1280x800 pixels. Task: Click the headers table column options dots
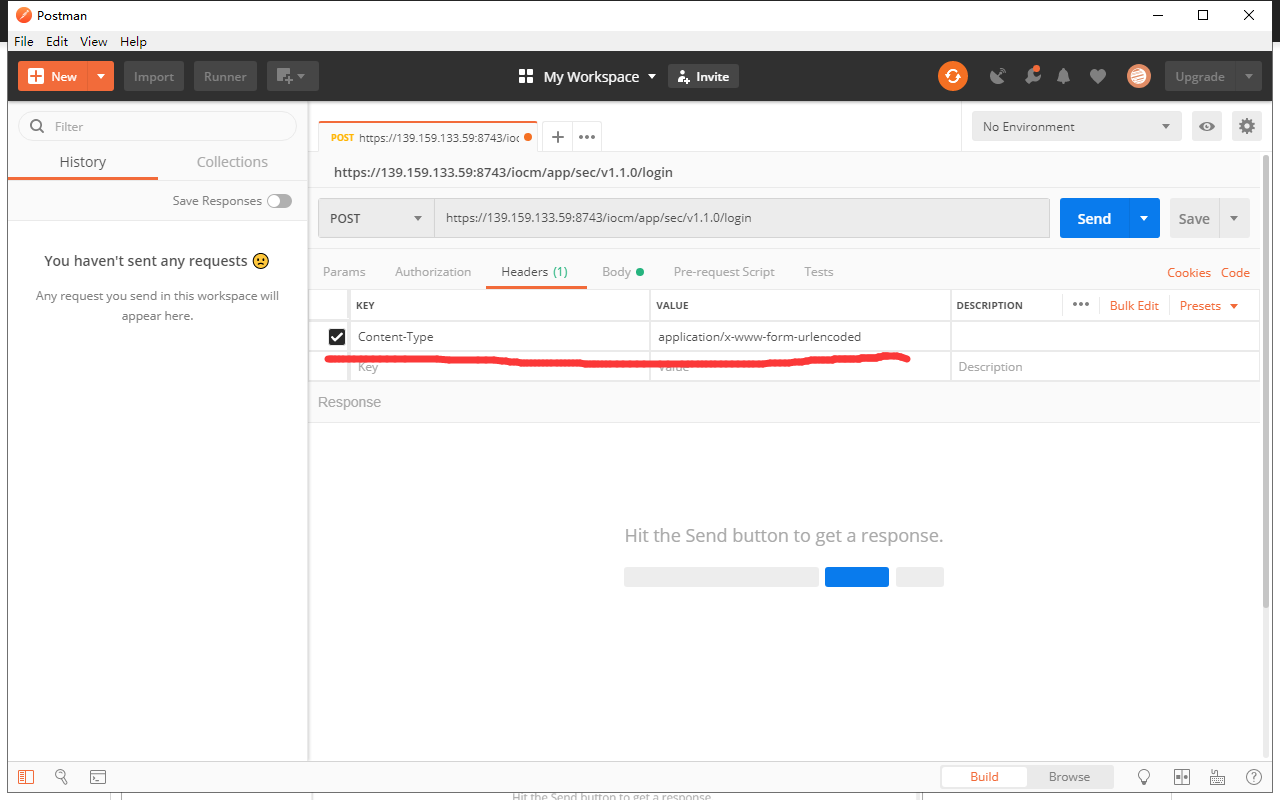(1081, 305)
